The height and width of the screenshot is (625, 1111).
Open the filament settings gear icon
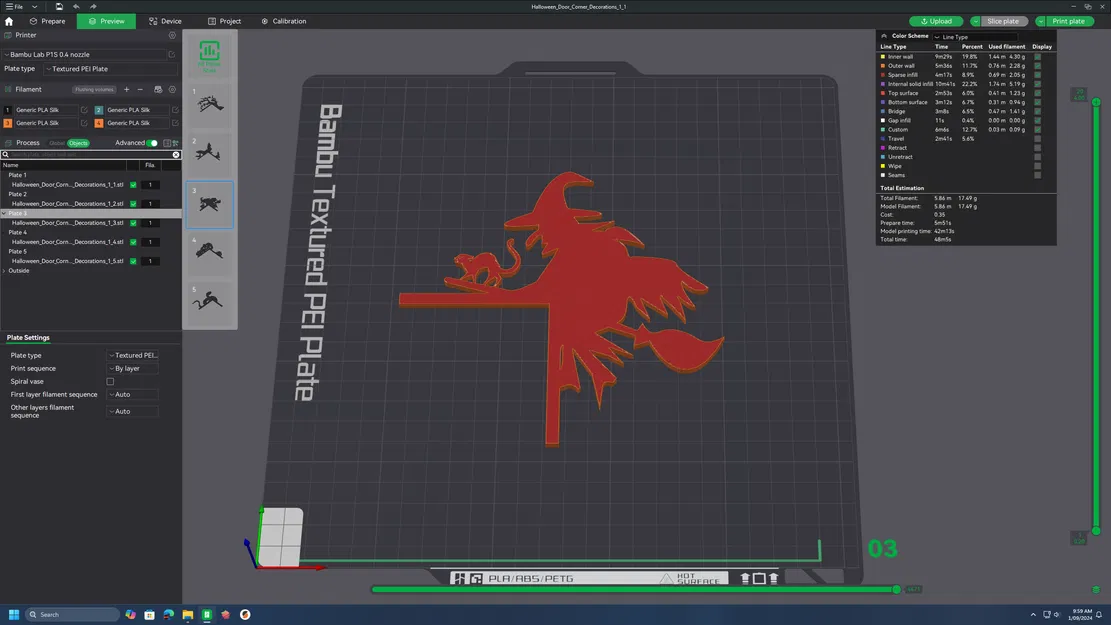pos(171,89)
